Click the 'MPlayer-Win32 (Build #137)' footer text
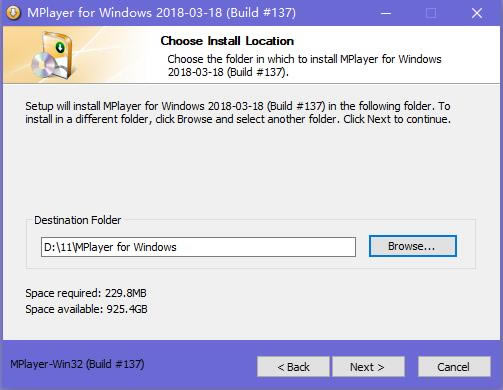This screenshot has width=503, height=390. [x=77, y=364]
